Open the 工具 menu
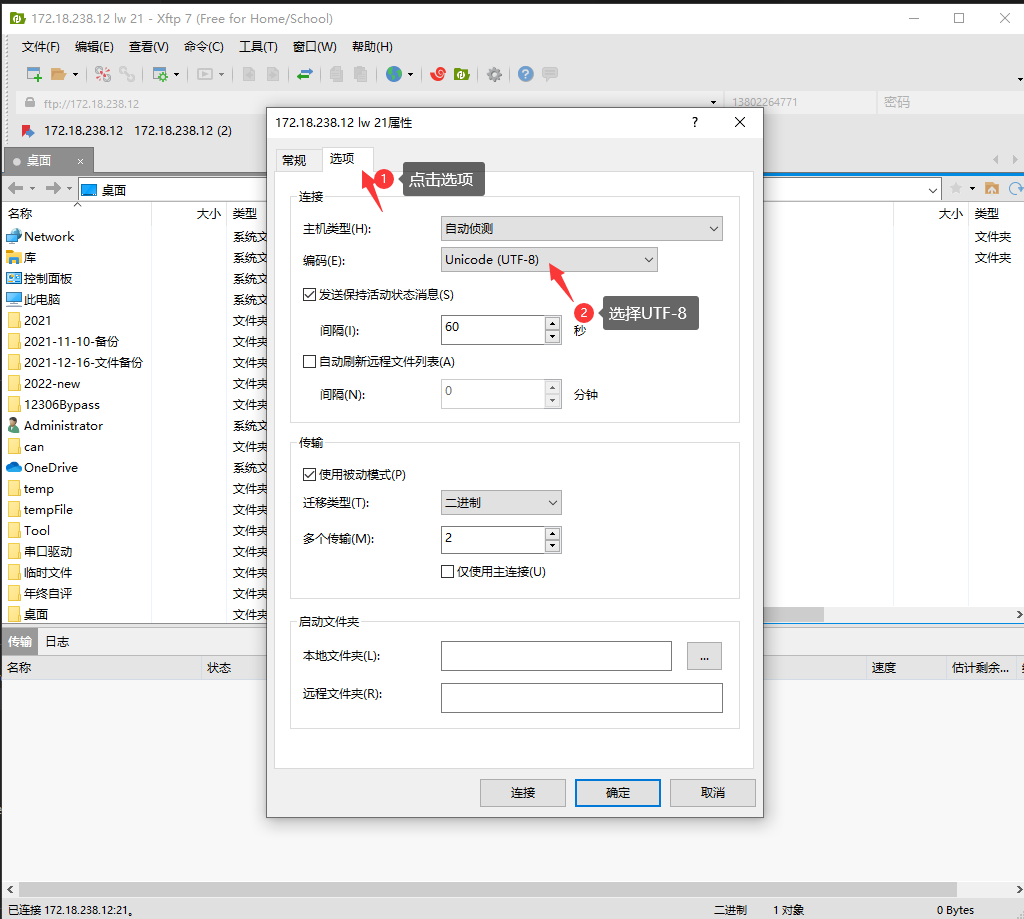The width and height of the screenshot is (1024, 919). pos(256,46)
